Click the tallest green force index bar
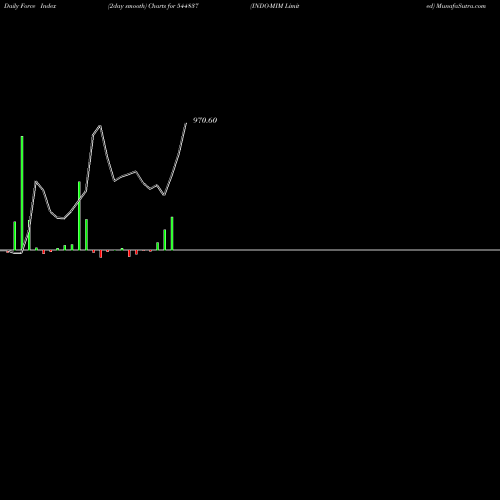Image resolution: width=500 pixels, height=500 pixels. [22, 193]
